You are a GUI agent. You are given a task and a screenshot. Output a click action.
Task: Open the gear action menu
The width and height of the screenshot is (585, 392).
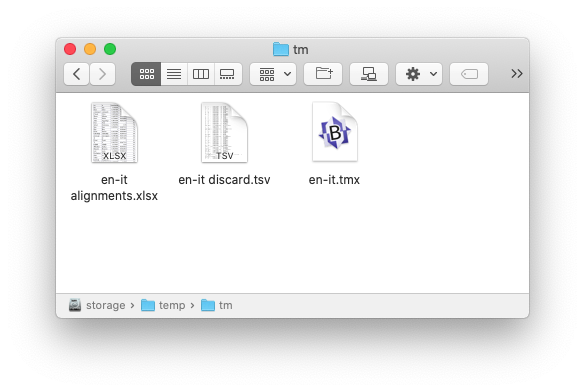419,74
